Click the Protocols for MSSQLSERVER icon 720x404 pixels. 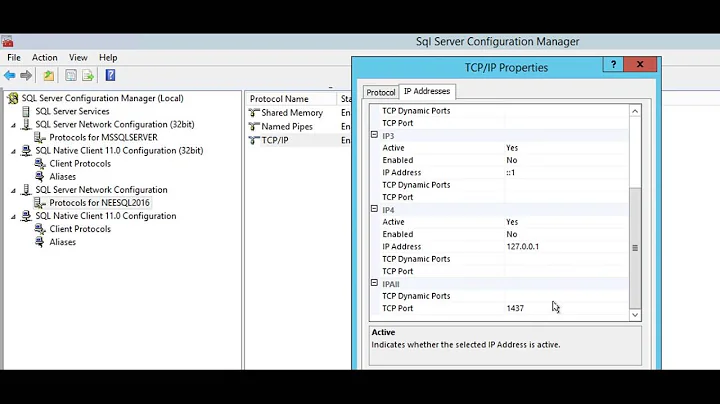point(40,138)
